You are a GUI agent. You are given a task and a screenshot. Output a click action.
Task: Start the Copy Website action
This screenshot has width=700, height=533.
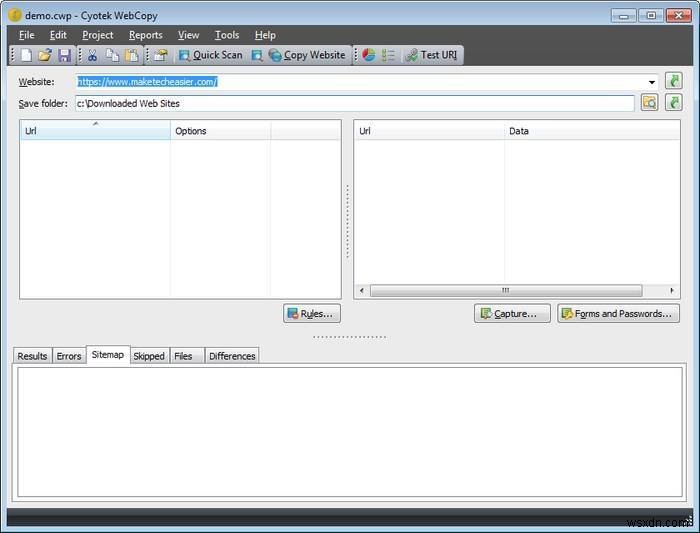pyautogui.click(x=307, y=55)
